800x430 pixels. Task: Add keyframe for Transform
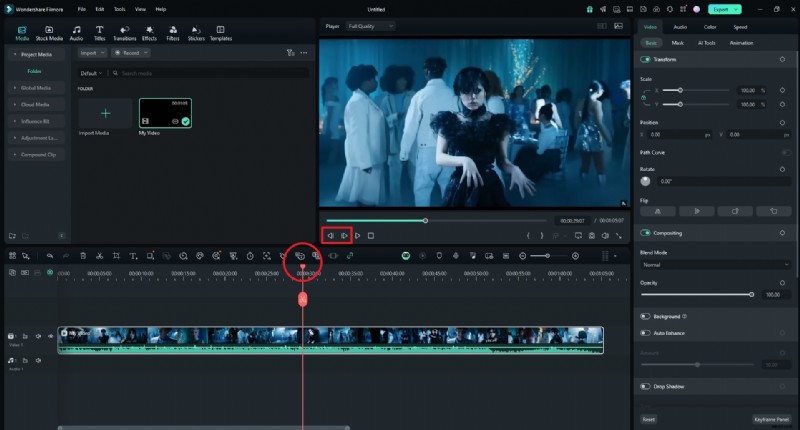click(x=782, y=59)
